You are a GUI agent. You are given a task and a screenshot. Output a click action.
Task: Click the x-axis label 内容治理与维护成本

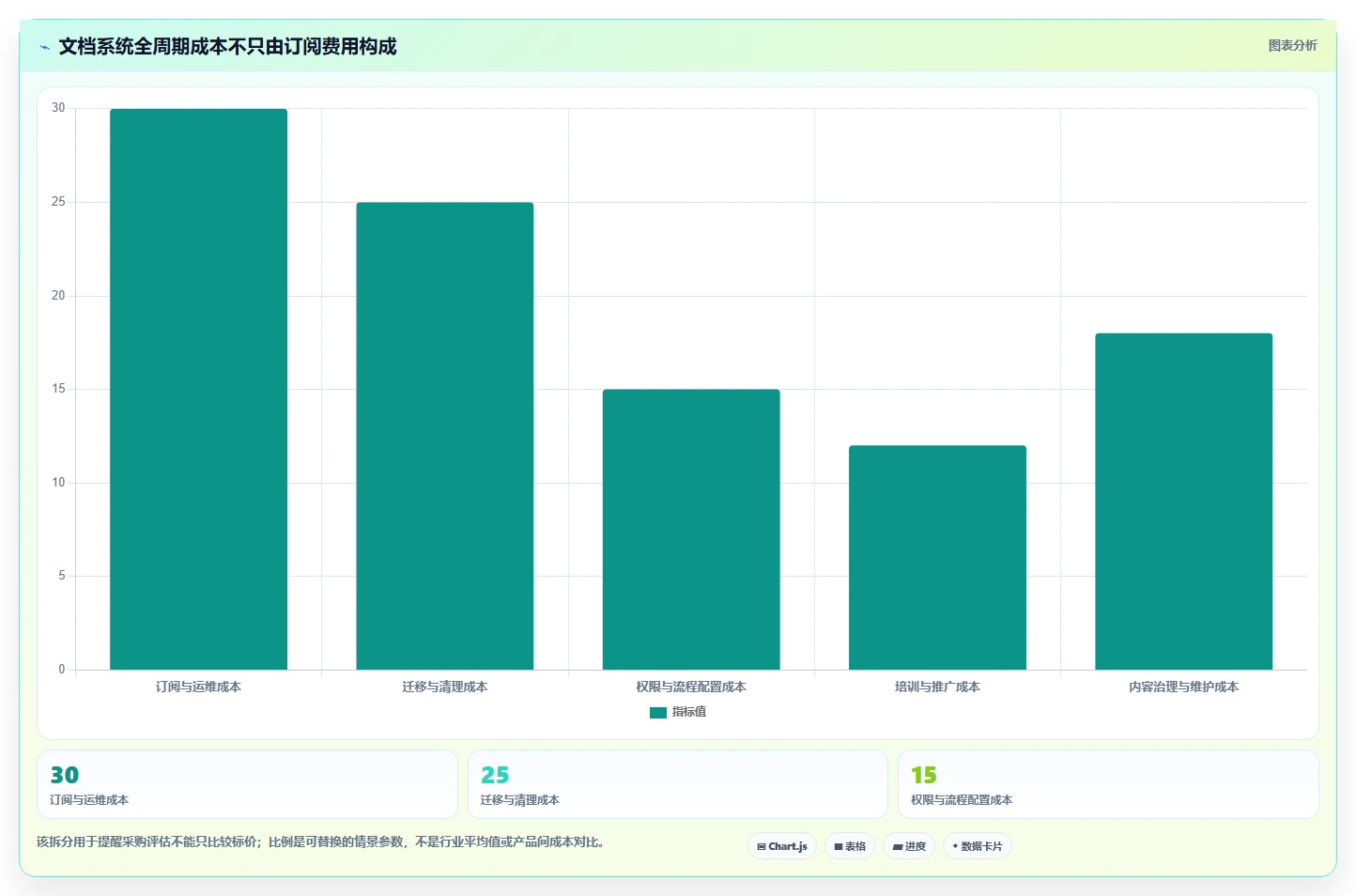pyautogui.click(x=1183, y=687)
